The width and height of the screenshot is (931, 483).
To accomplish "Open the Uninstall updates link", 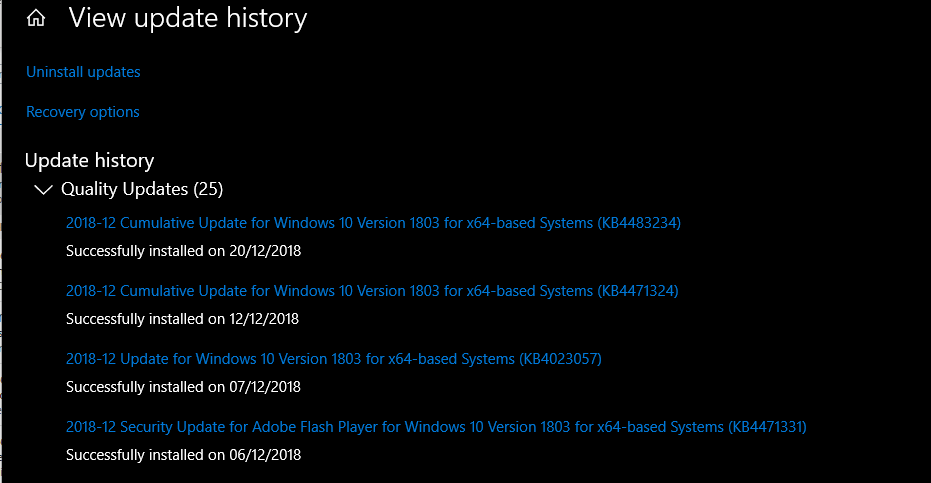I will tap(83, 72).
